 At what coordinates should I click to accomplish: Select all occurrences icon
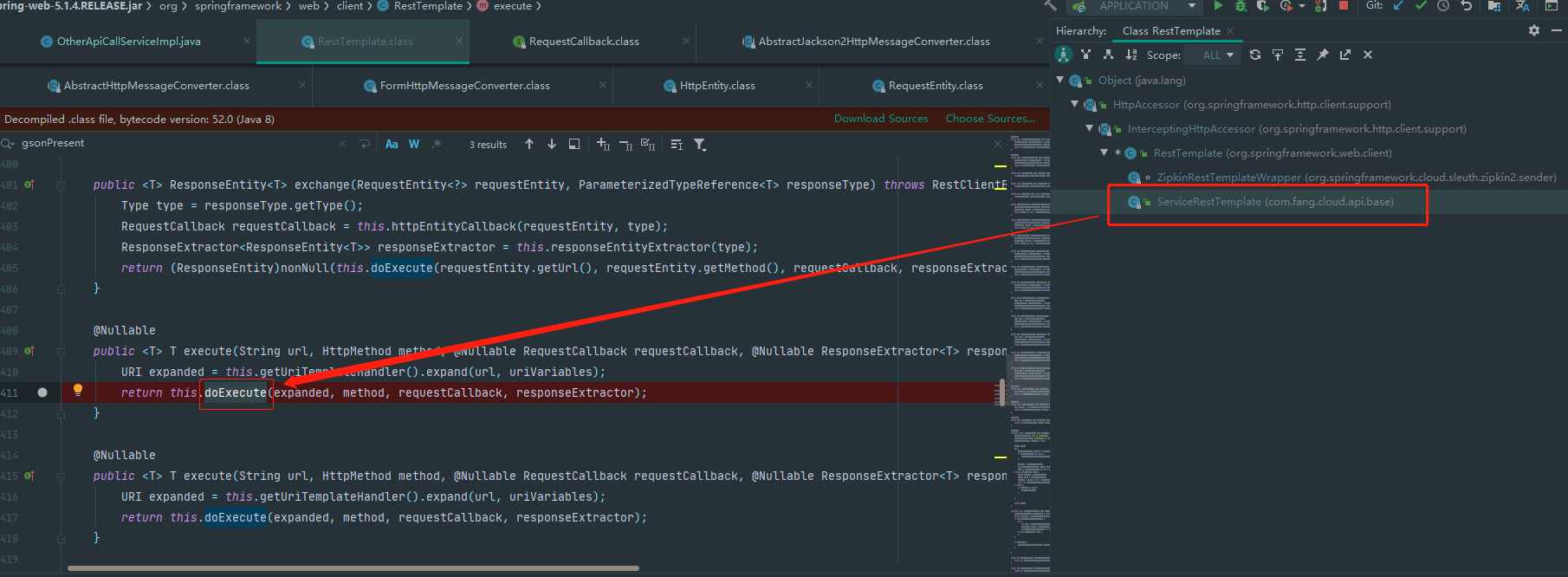click(x=648, y=145)
